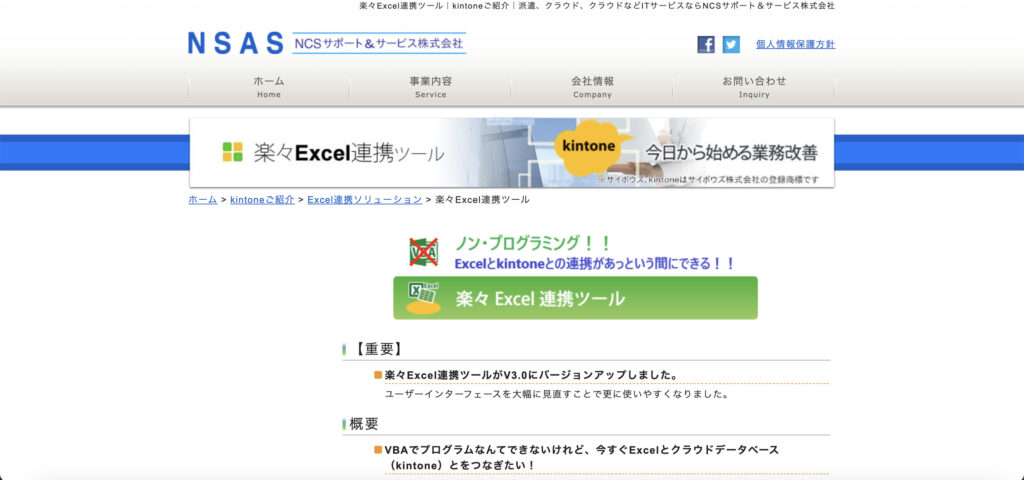Click the サイボウズ trademark notice text
The height and width of the screenshot is (480, 1024).
pos(707,180)
